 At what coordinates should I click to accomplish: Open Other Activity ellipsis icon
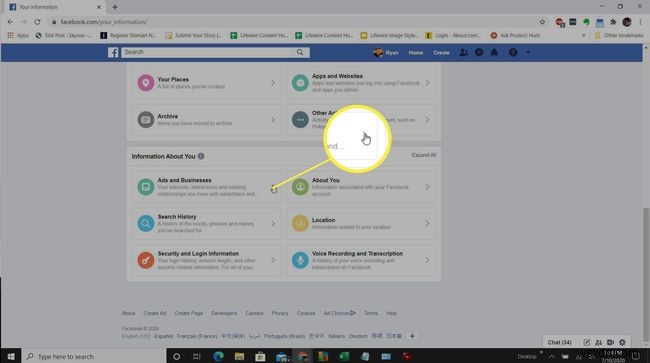coord(300,120)
